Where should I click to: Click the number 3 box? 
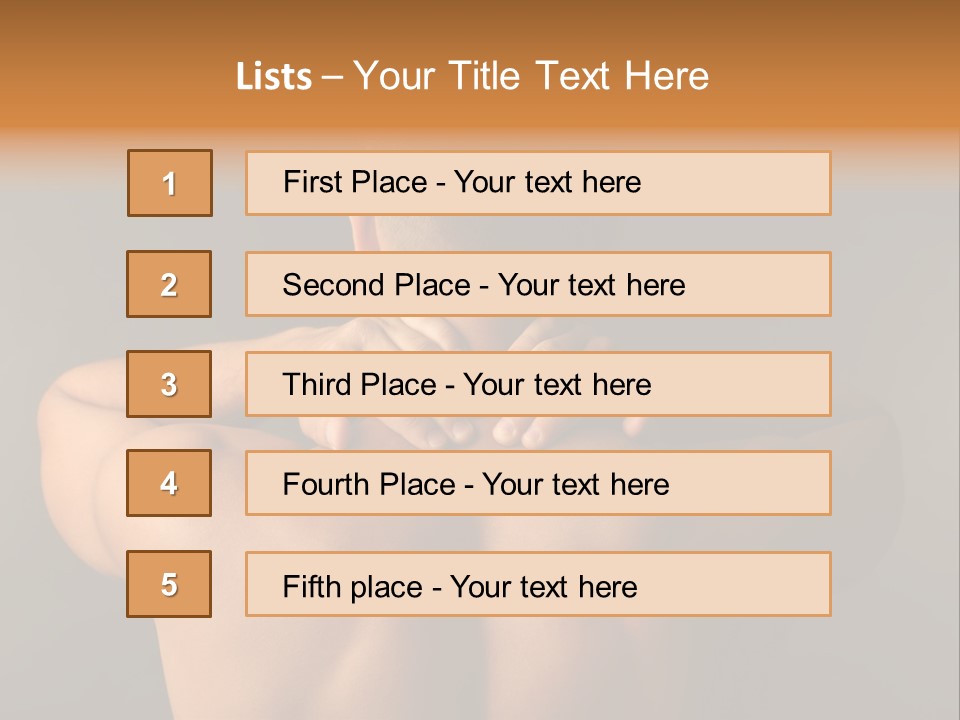coord(170,384)
